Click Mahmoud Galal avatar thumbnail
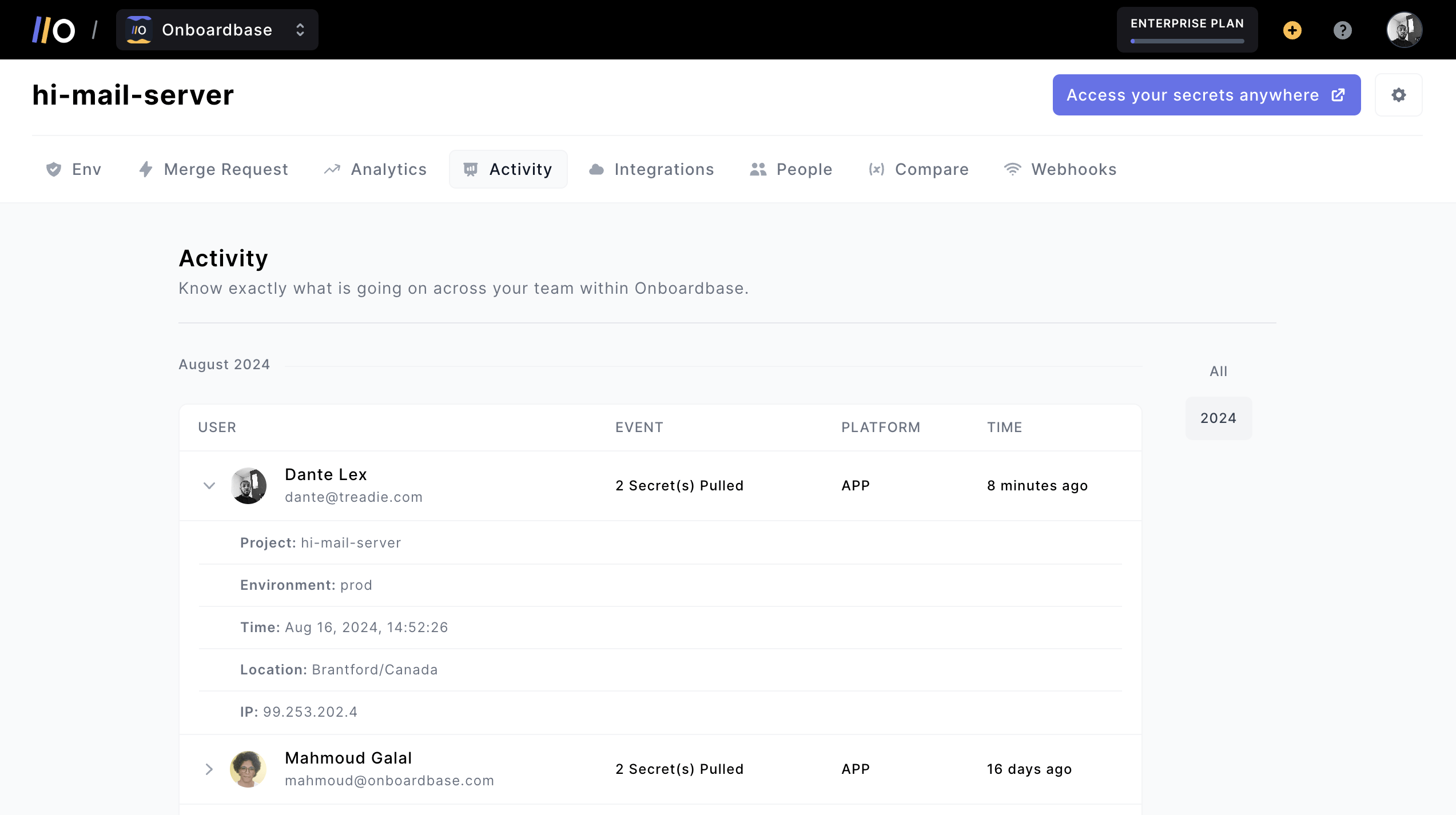Viewport: 1456px width, 815px height. pyautogui.click(x=248, y=769)
